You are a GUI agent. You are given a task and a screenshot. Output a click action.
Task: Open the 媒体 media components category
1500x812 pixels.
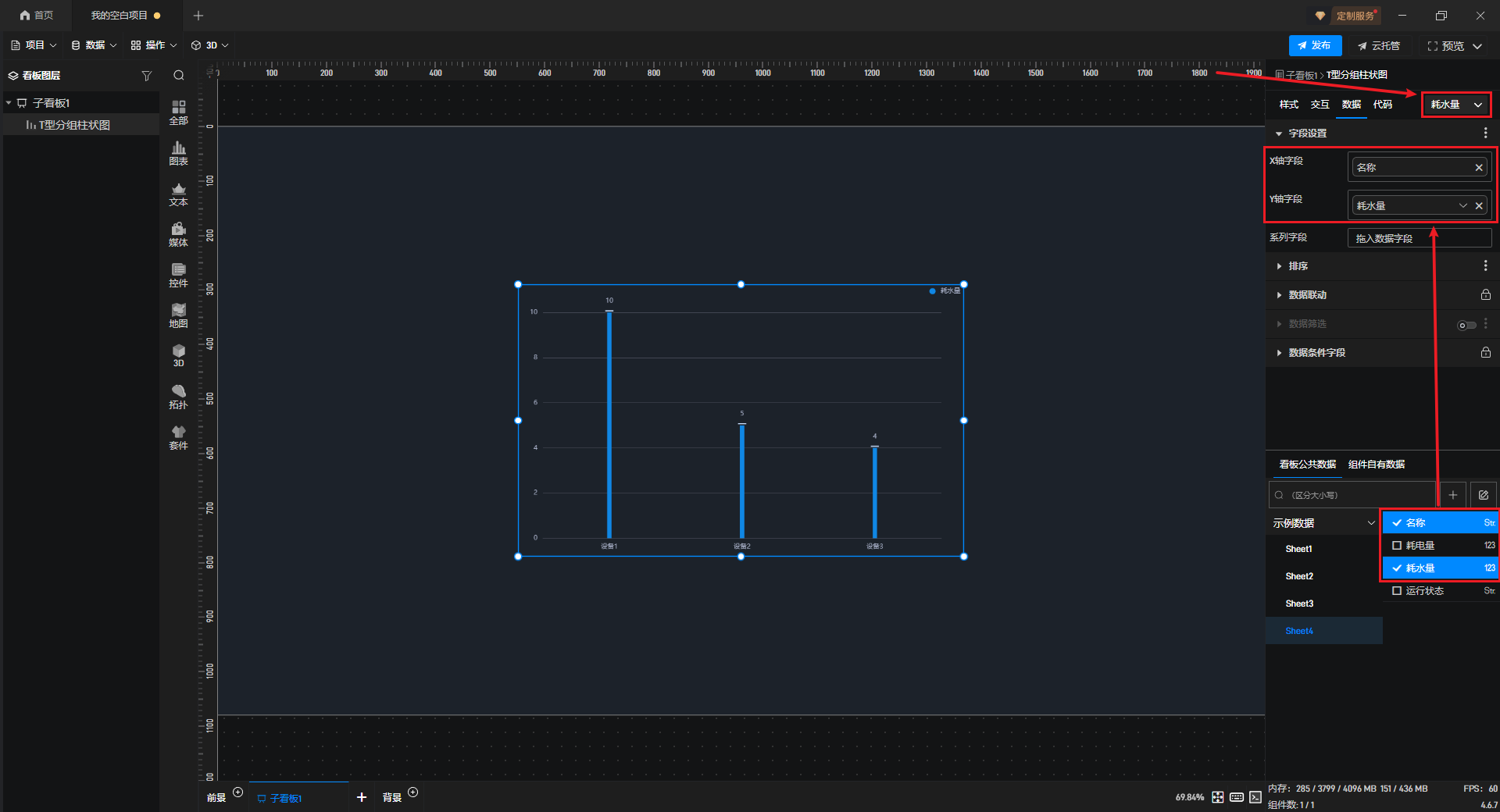coord(178,234)
